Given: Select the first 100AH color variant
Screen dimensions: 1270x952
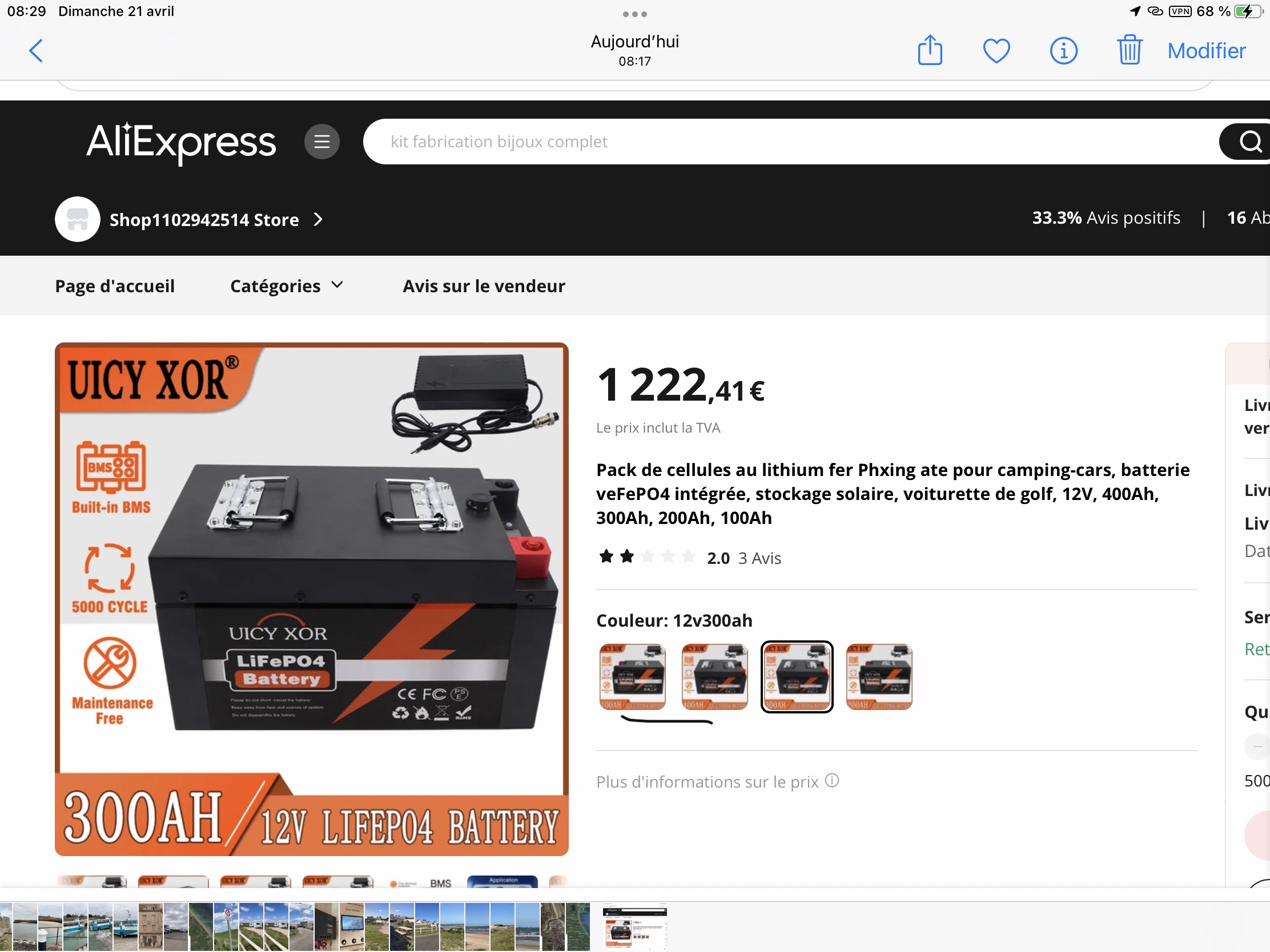Looking at the screenshot, I should [x=632, y=677].
